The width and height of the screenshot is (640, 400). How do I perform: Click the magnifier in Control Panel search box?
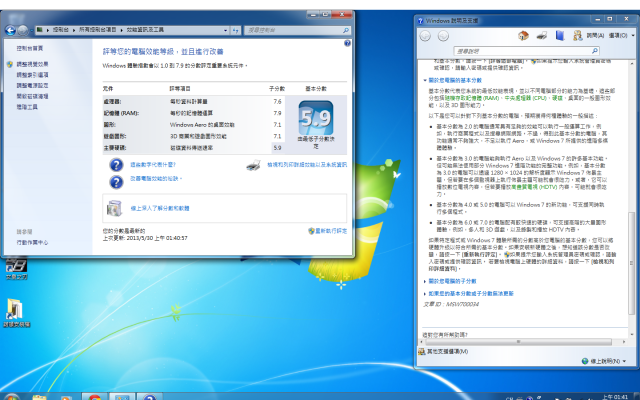346,30
